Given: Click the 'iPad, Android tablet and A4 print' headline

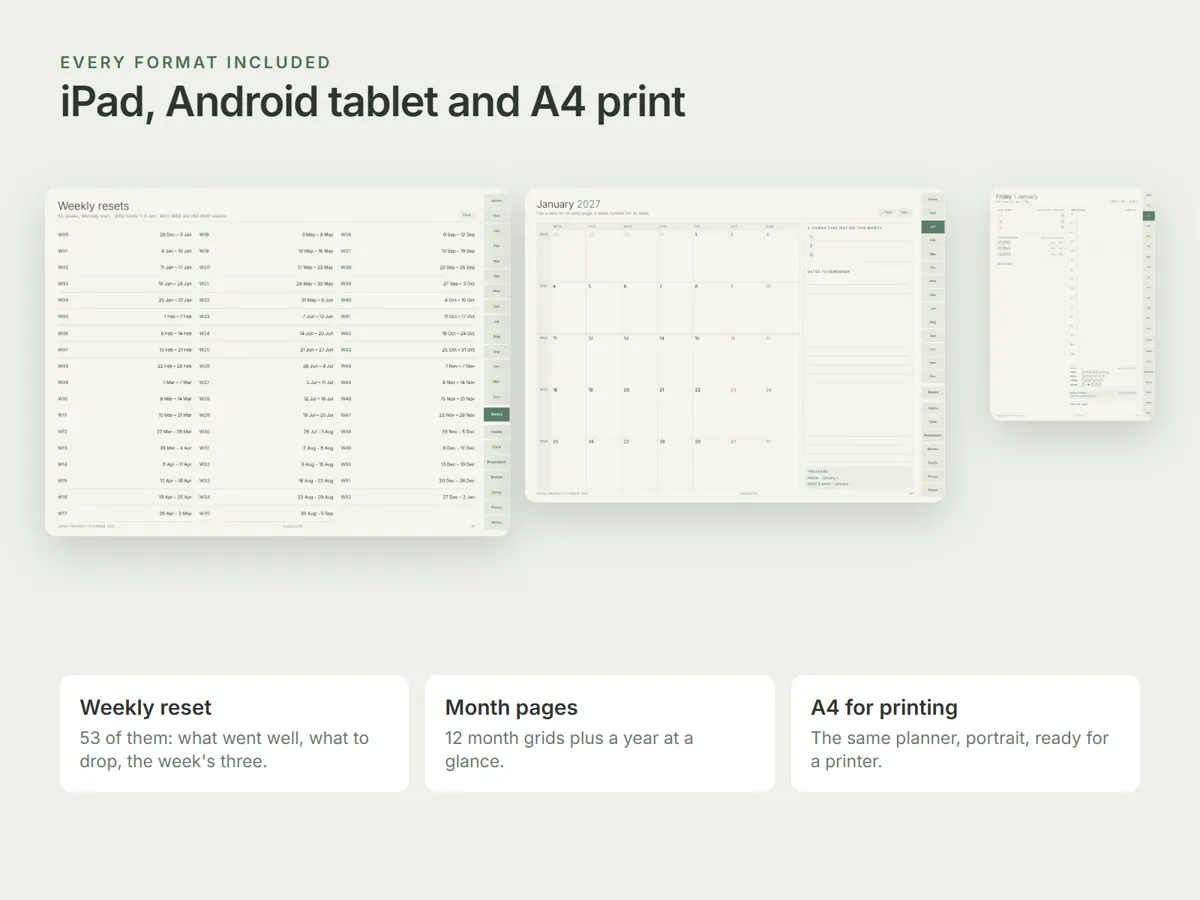Looking at the screenshot, I should tap(372, 102).
